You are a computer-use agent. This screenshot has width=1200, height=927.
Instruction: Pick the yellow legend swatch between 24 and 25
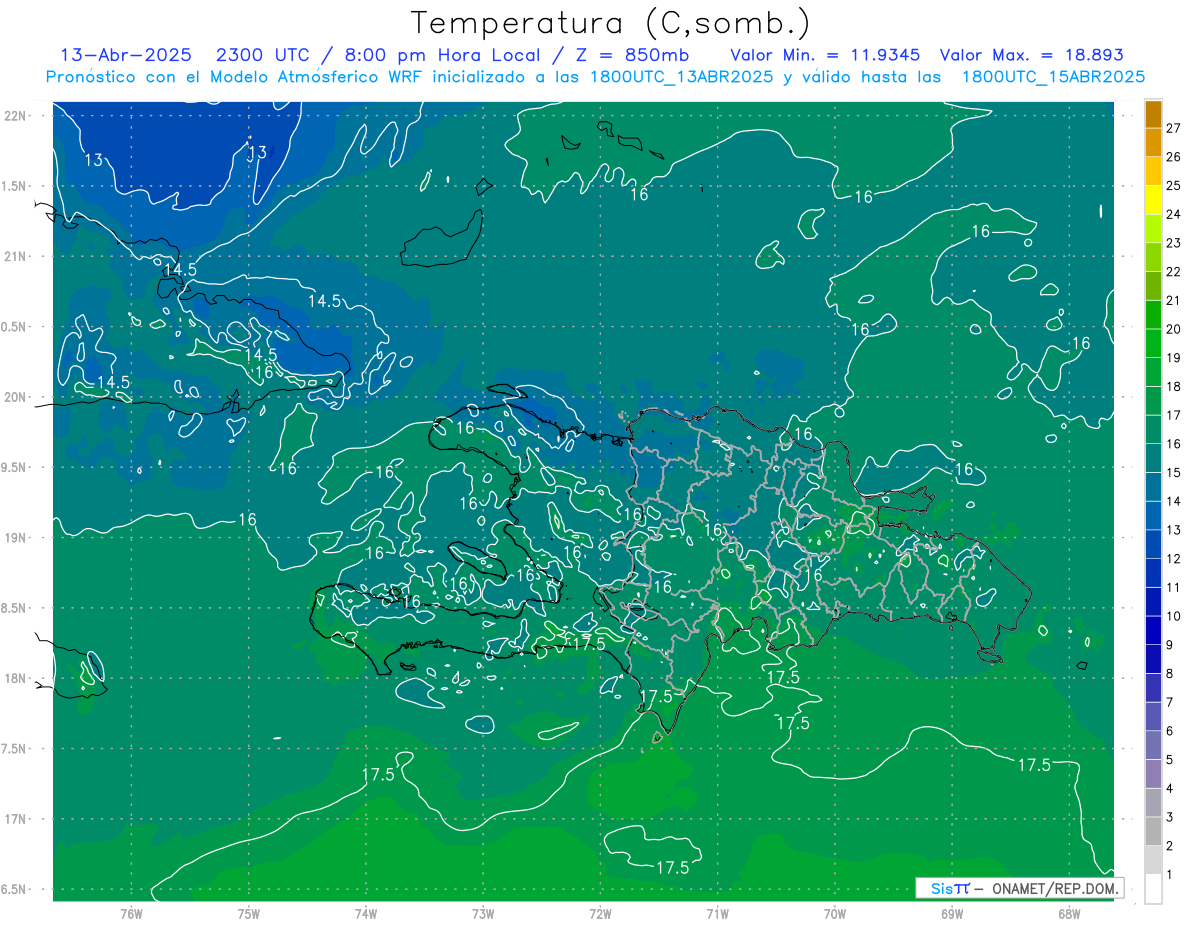point(1153,200)
